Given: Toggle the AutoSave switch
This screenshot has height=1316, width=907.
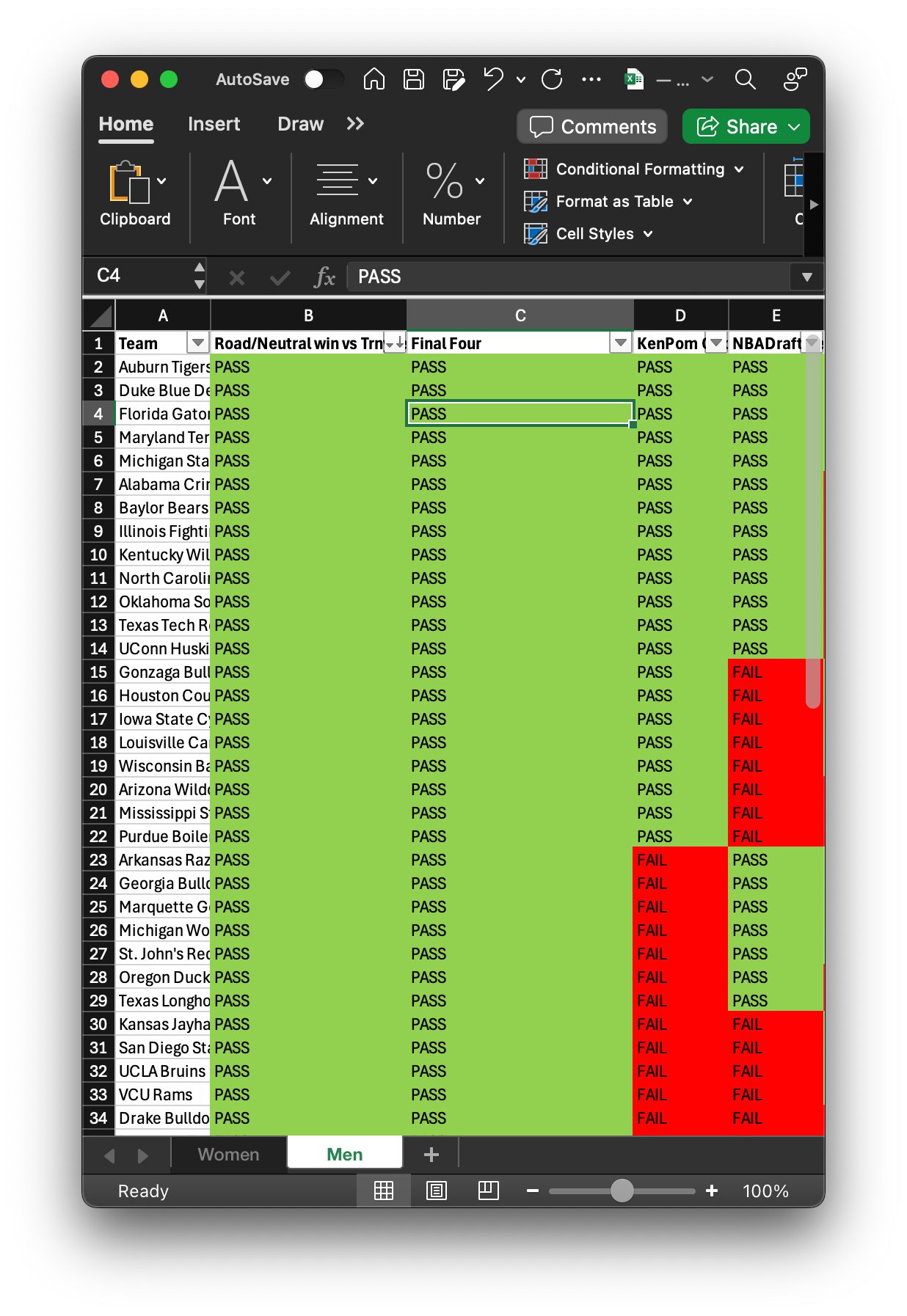Looking at the screenshot, I should [324, 79].
